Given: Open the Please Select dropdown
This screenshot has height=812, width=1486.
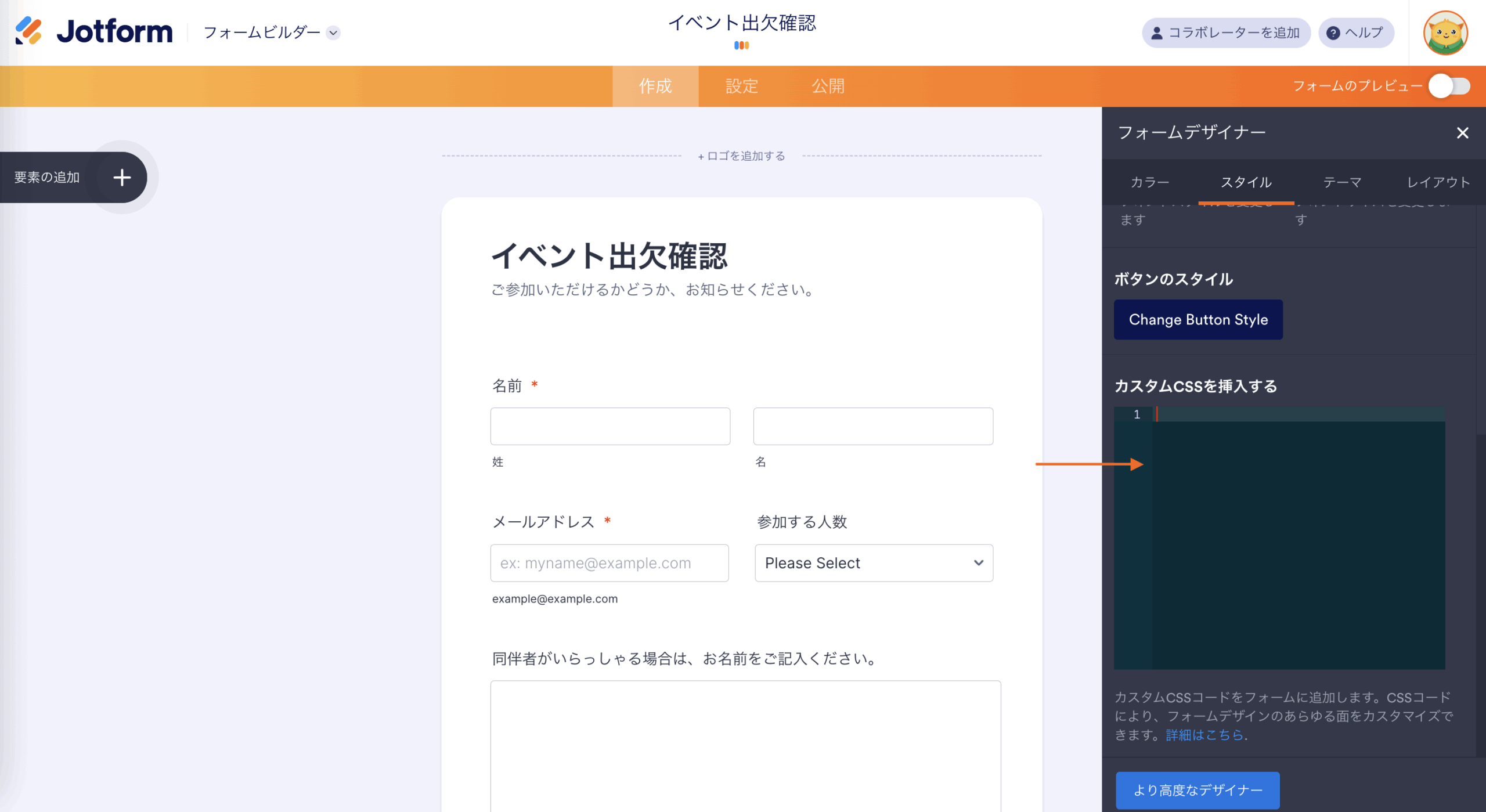Looking at the screenshot, I should 873,563.
